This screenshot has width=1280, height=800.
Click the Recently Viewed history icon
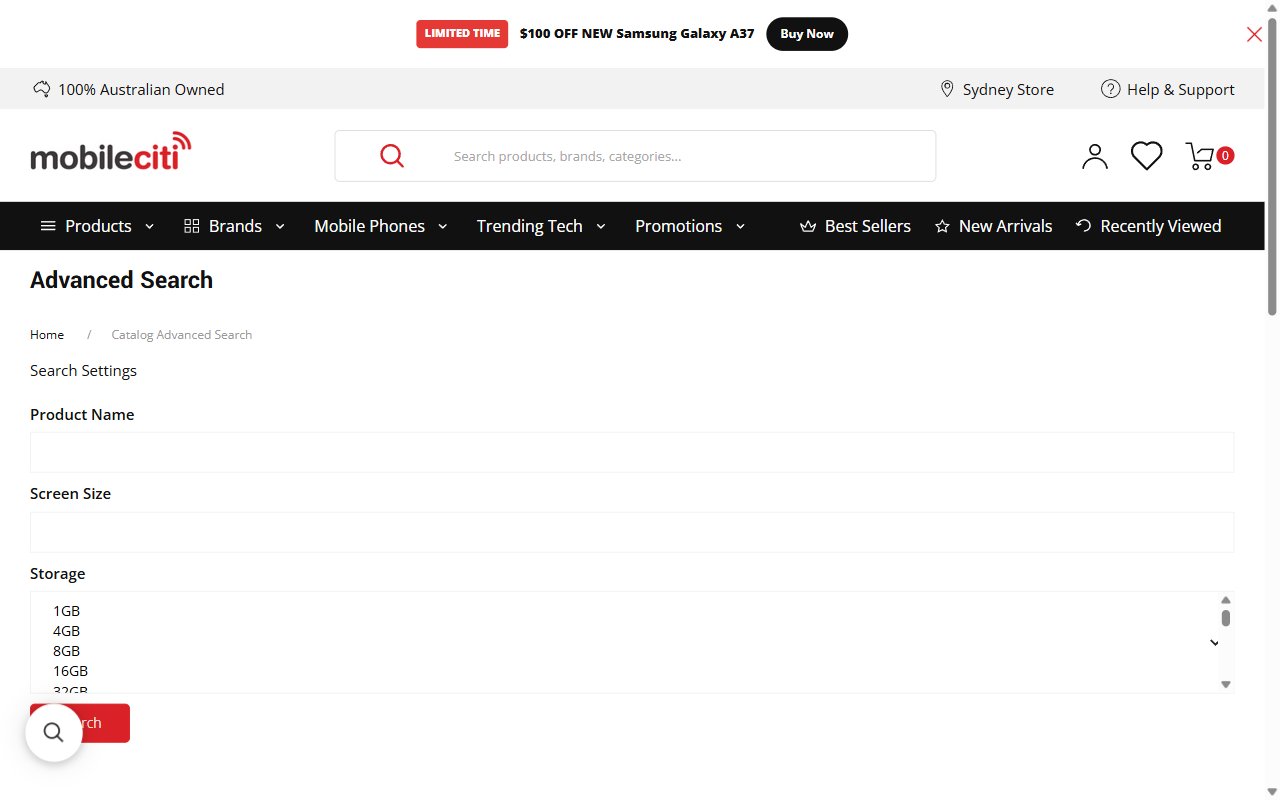1083,226
